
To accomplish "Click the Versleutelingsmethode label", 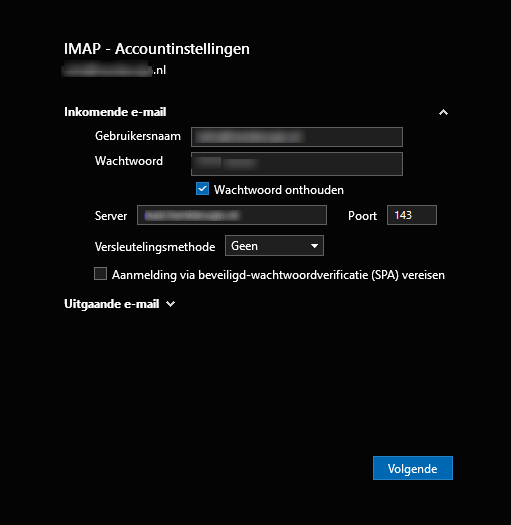I will [155, 247].
